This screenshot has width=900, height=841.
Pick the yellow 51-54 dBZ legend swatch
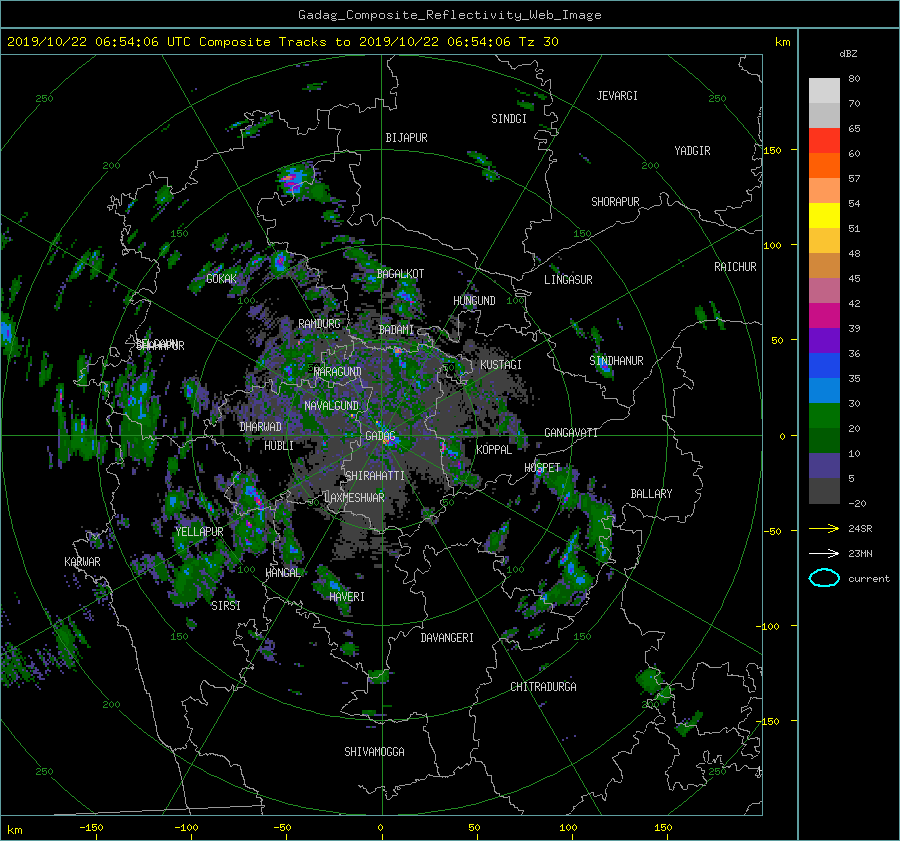[824, 215]
